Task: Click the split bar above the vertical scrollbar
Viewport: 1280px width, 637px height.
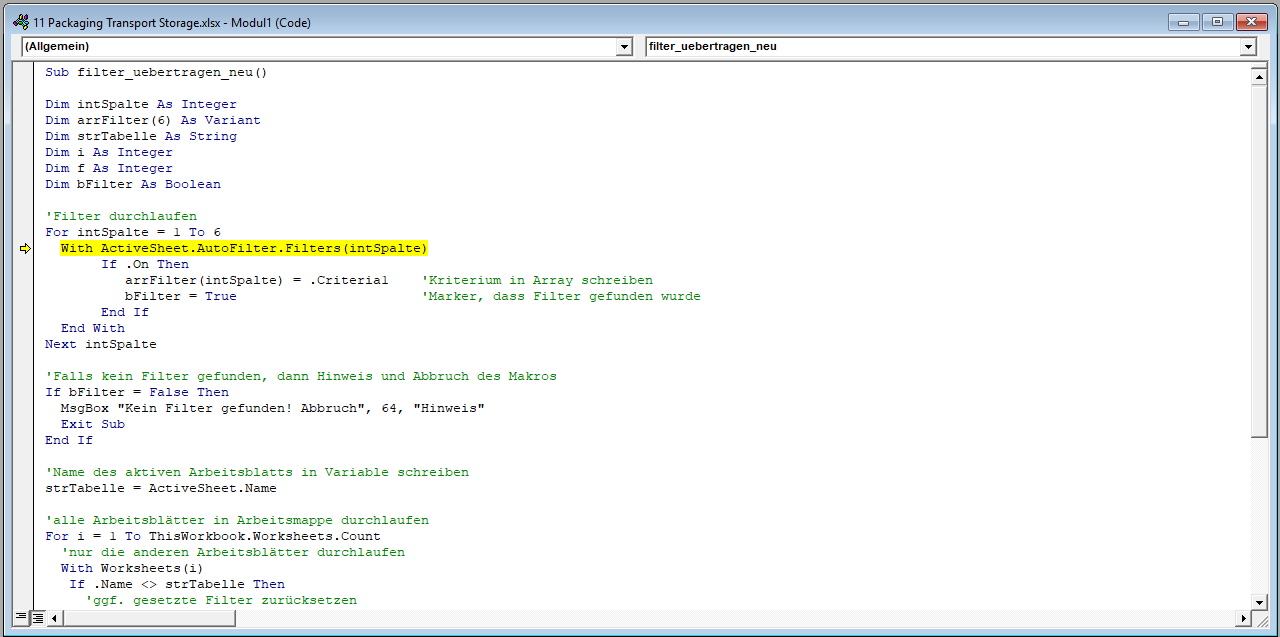Action: [x=1259, y=66]
